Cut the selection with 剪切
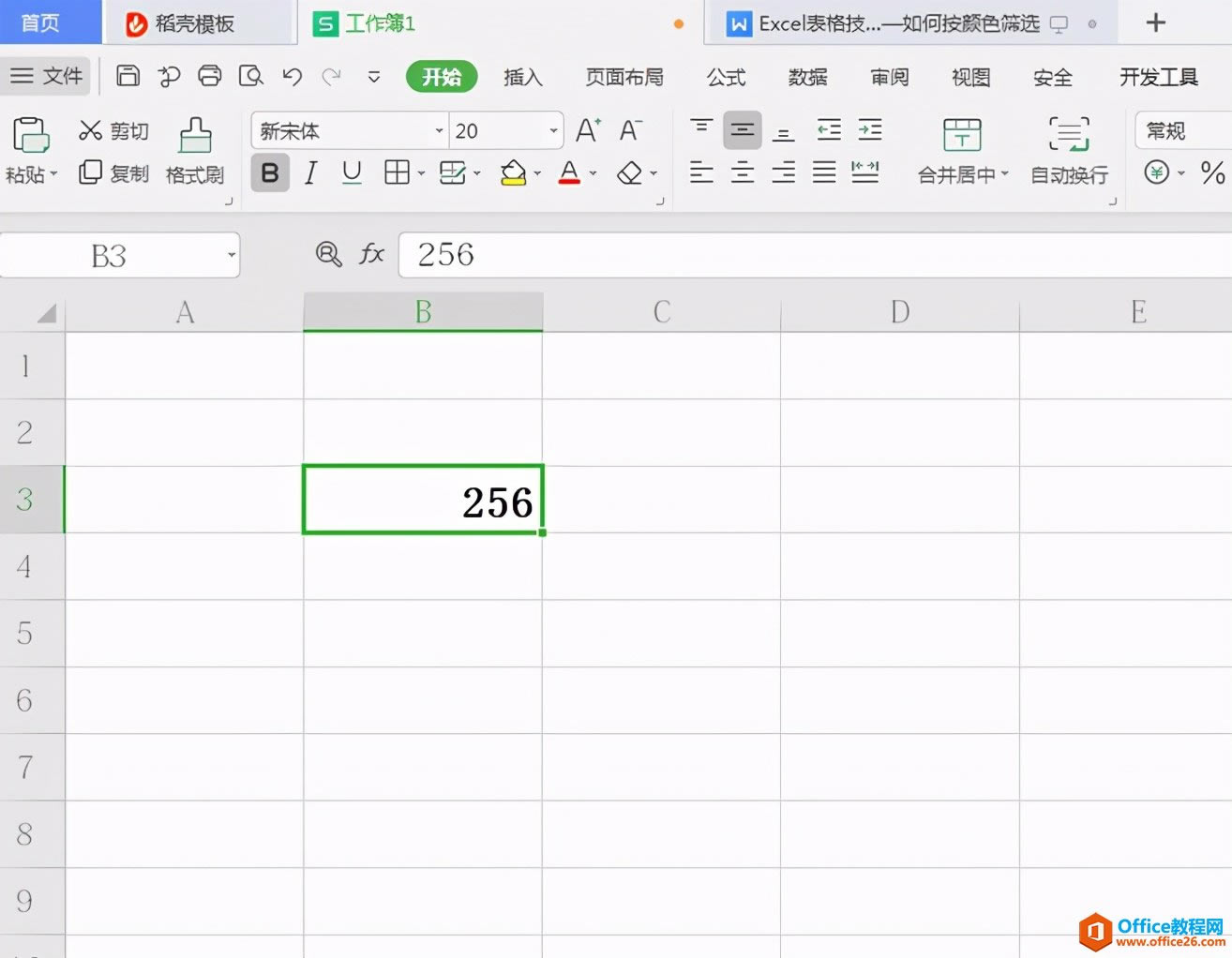 pos(113,130)
